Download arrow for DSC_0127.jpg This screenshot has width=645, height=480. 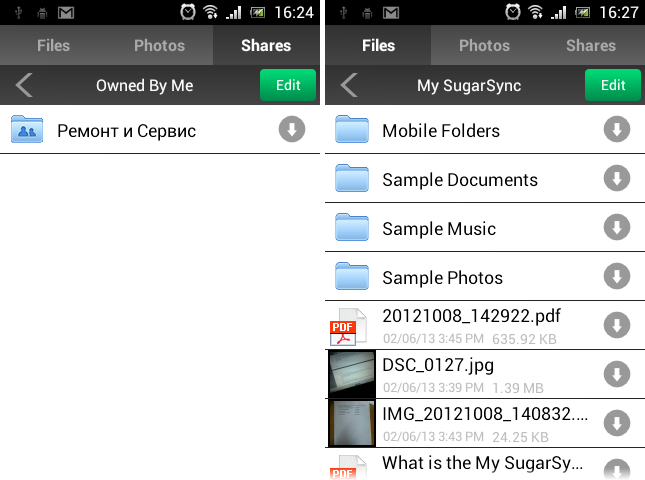click(x=617, y=374)
